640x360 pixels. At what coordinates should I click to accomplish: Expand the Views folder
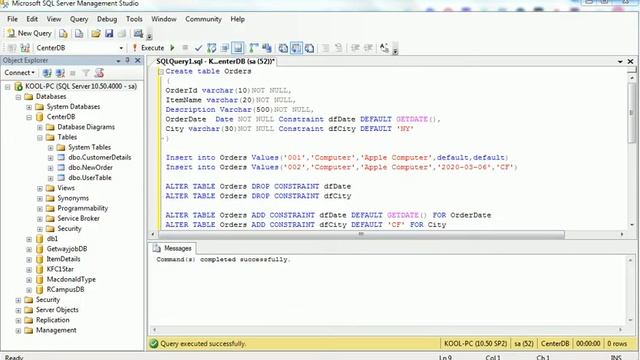pyautogui.click(x=40, y=188)
